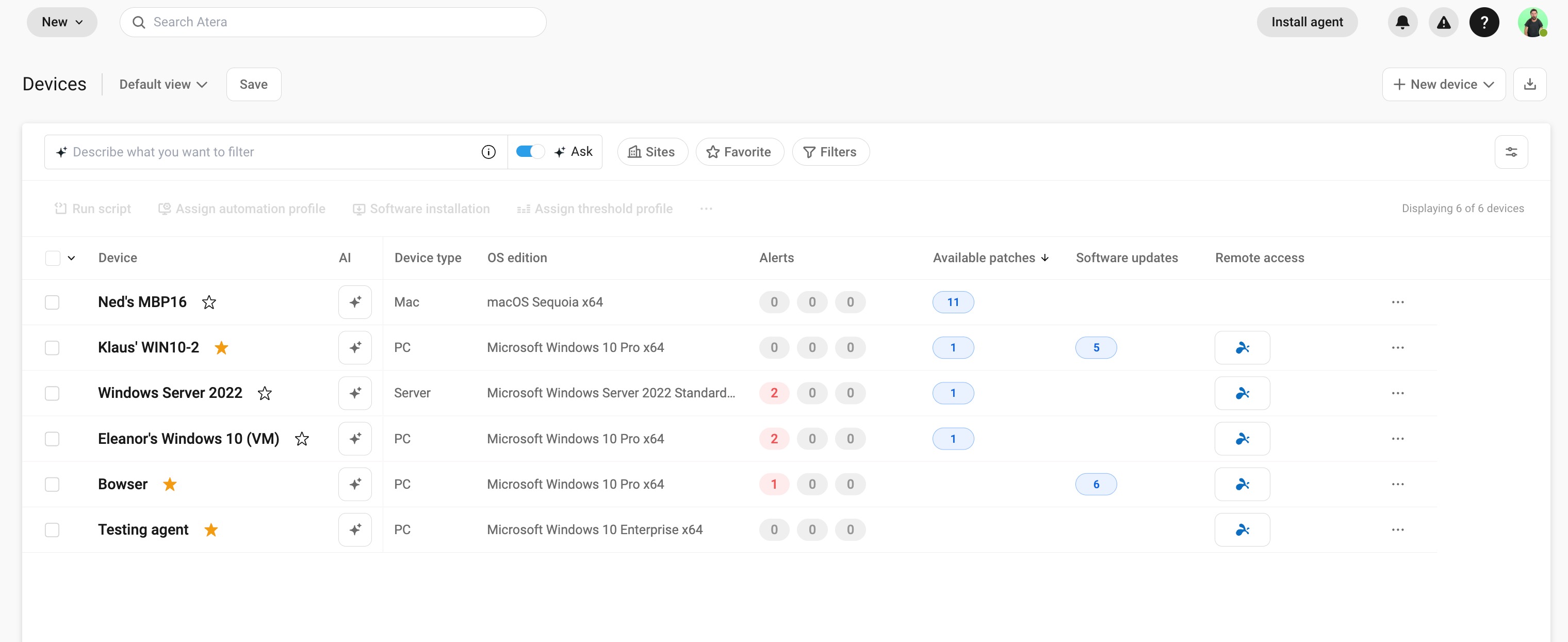Open AI assistant for Klaus' WIN10-2
The height and width of the screenshot is (642, 1568).
click(x=355, y=348)
